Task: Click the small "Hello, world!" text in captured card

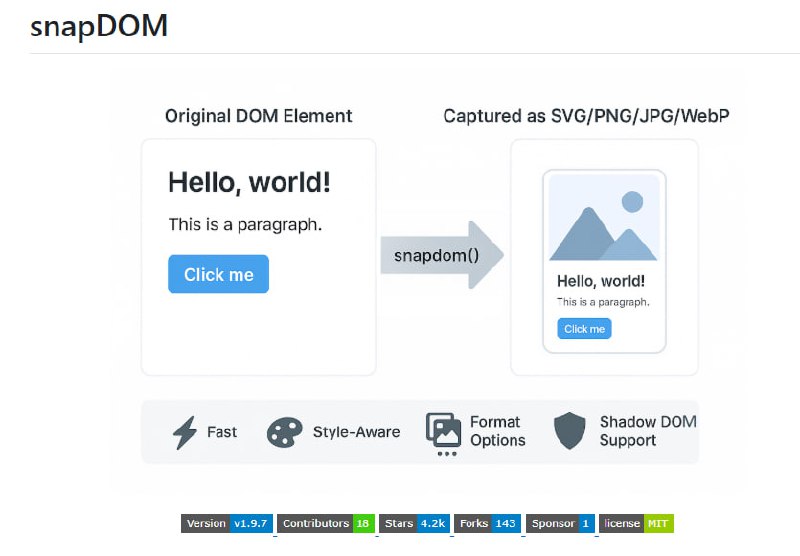Action: coord(600,281)
